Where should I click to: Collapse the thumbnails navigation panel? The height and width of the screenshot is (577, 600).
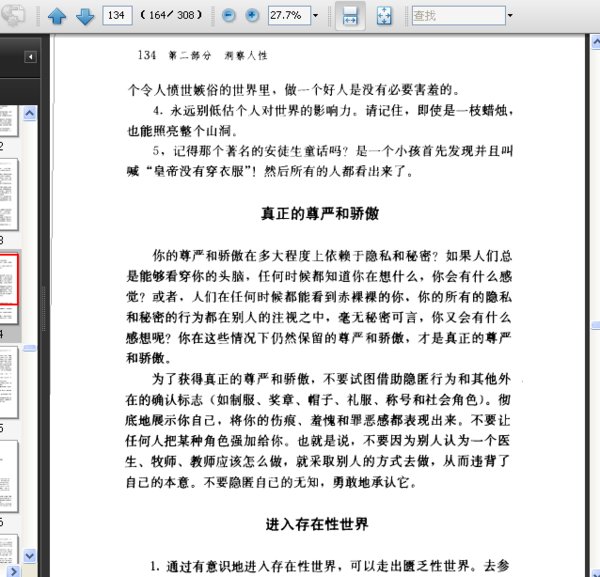click(x=31, y=57)
